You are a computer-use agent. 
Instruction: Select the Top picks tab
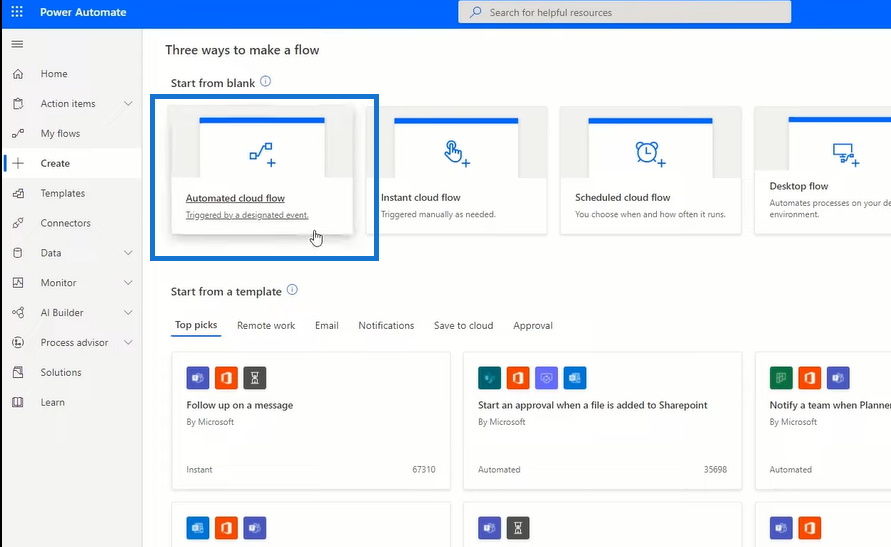pyautogui.click(x=196, y=325)
